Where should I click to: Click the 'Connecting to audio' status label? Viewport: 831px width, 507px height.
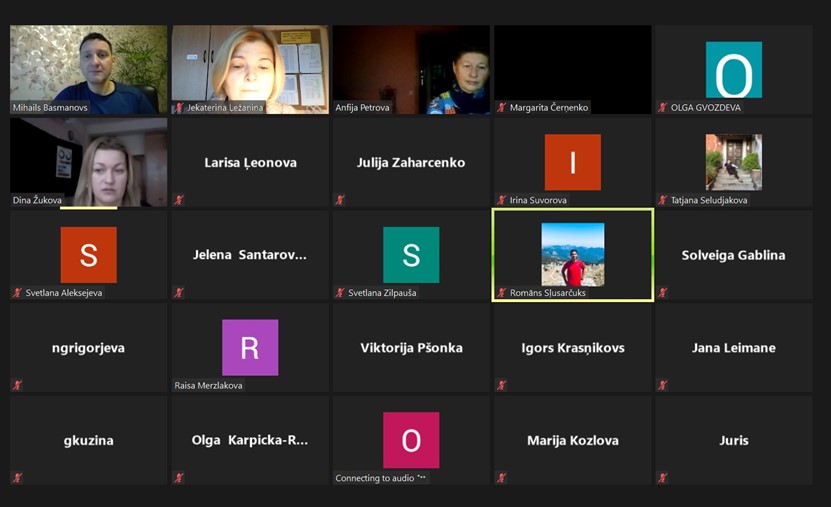coord(380,478)
